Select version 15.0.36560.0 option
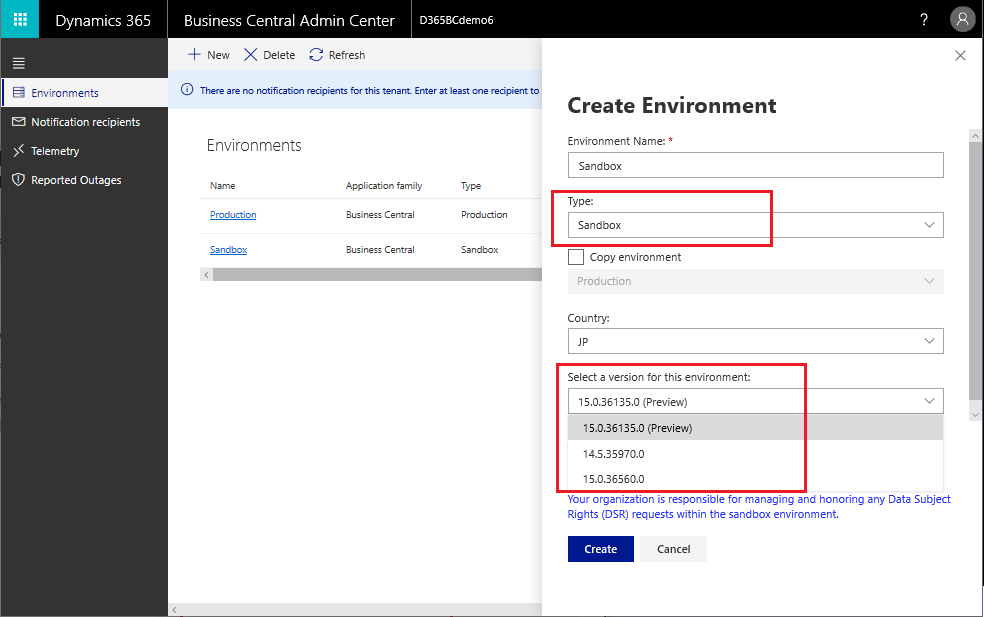This screenshot has width=984, height=617. click(756, 479)
